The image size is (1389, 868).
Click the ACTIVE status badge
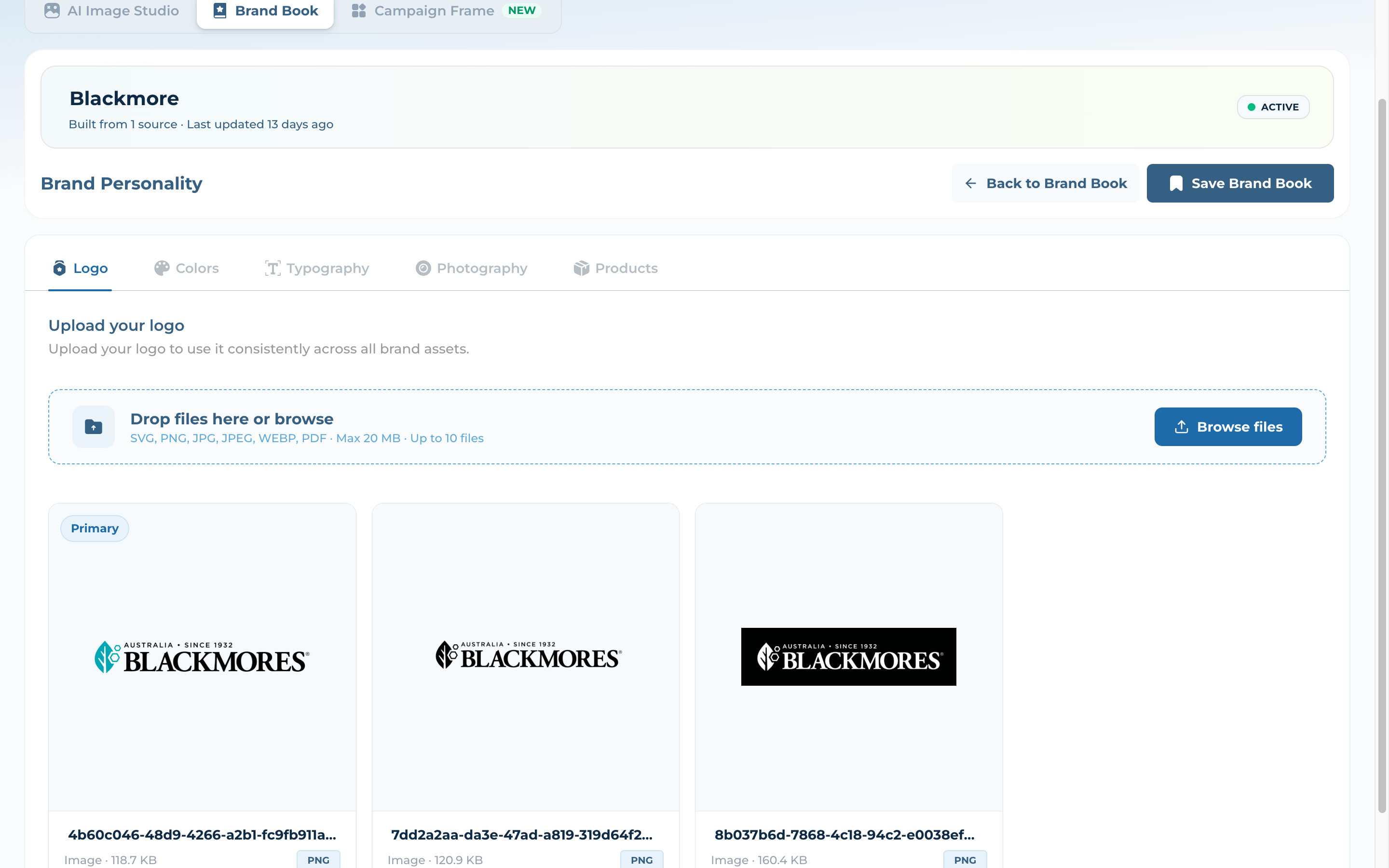click(1272, 108)
